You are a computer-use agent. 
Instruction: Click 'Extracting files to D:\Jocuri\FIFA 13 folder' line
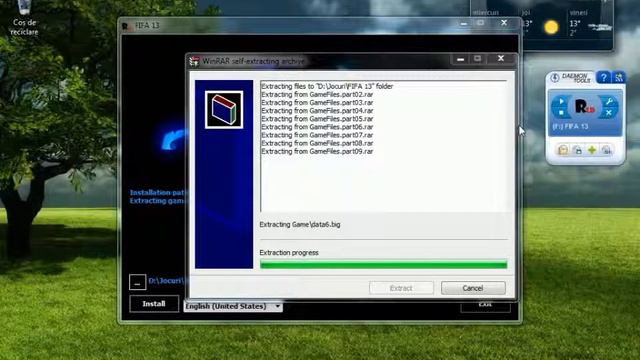tap(327, 86)
